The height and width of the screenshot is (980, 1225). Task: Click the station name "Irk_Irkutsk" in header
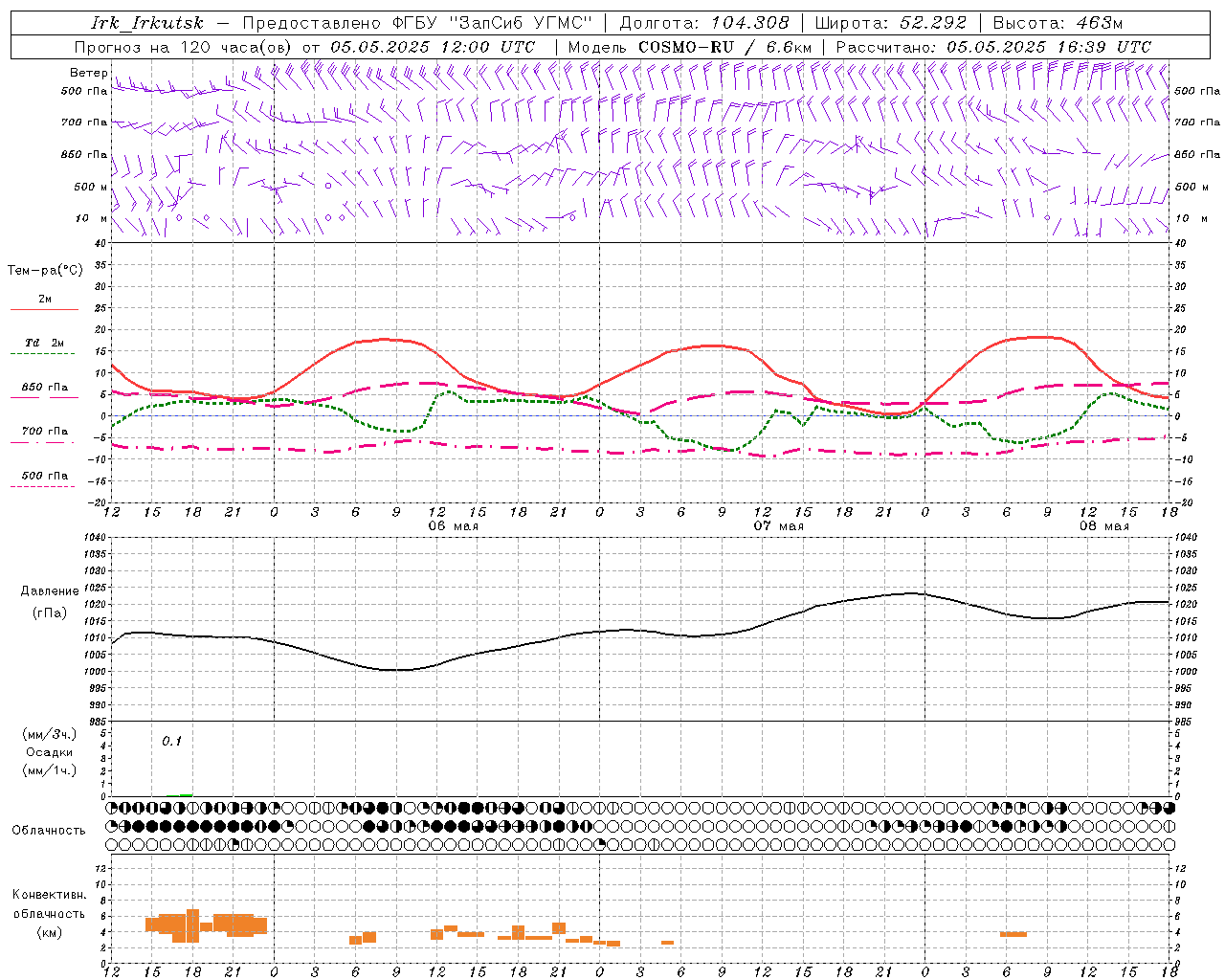147,23
